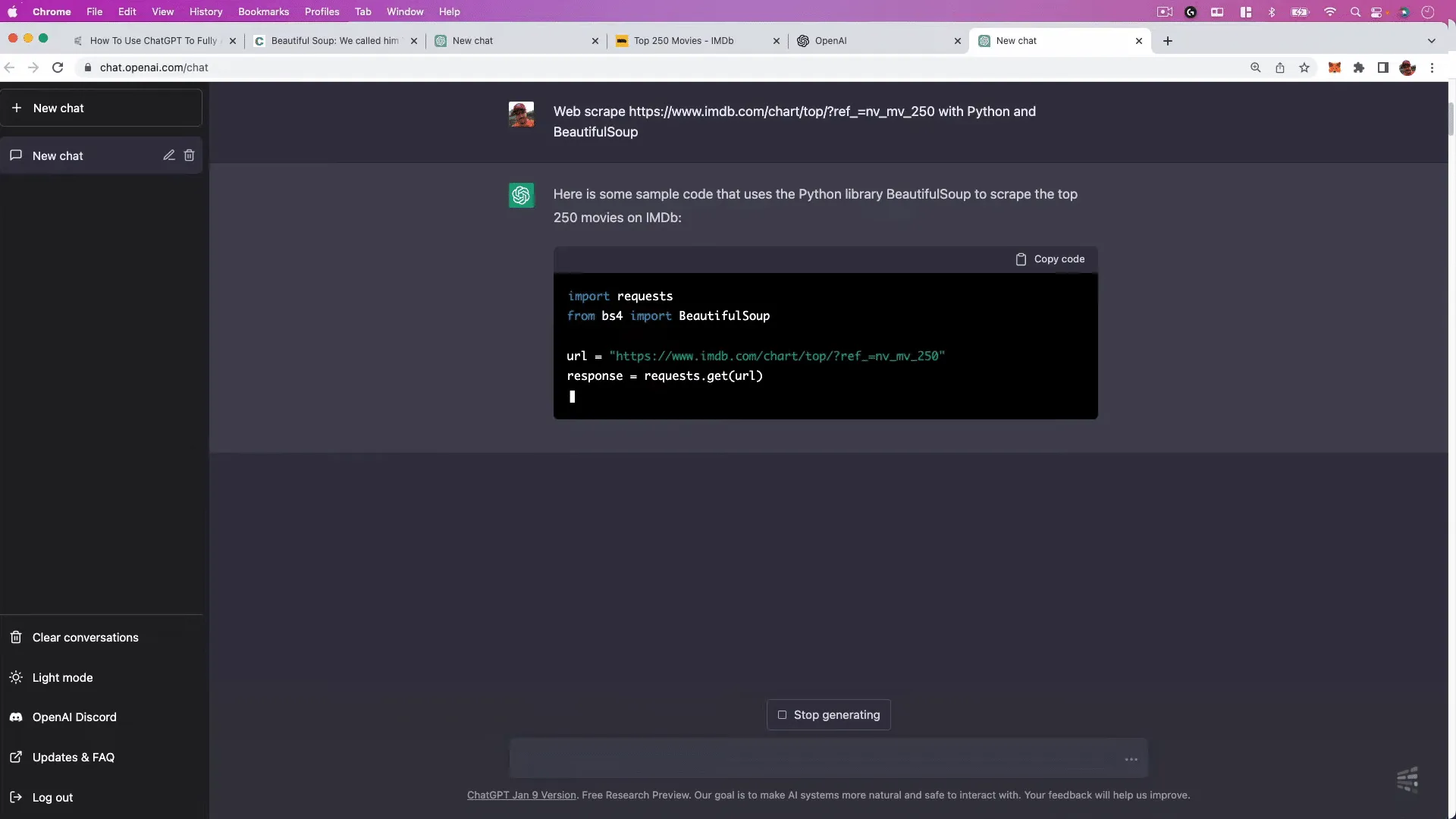The height and width of the screenshot is (819, 1456).
Task: Click the external link icon for Updates & FAQ
Action: tap(16, 758)
